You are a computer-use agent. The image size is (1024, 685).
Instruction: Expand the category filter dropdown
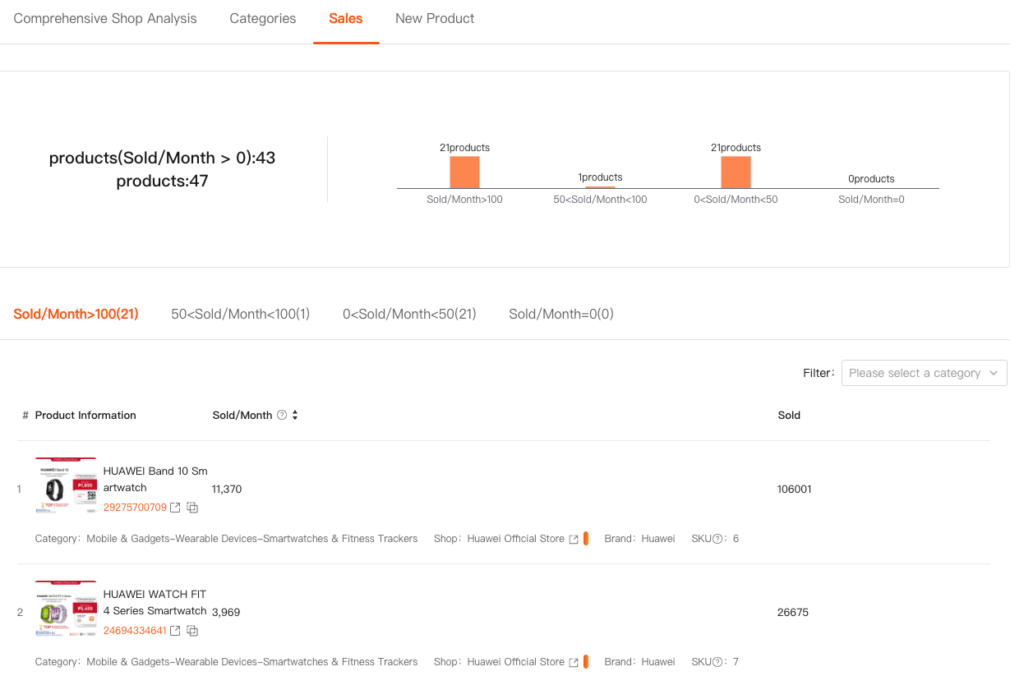(924, 373)
